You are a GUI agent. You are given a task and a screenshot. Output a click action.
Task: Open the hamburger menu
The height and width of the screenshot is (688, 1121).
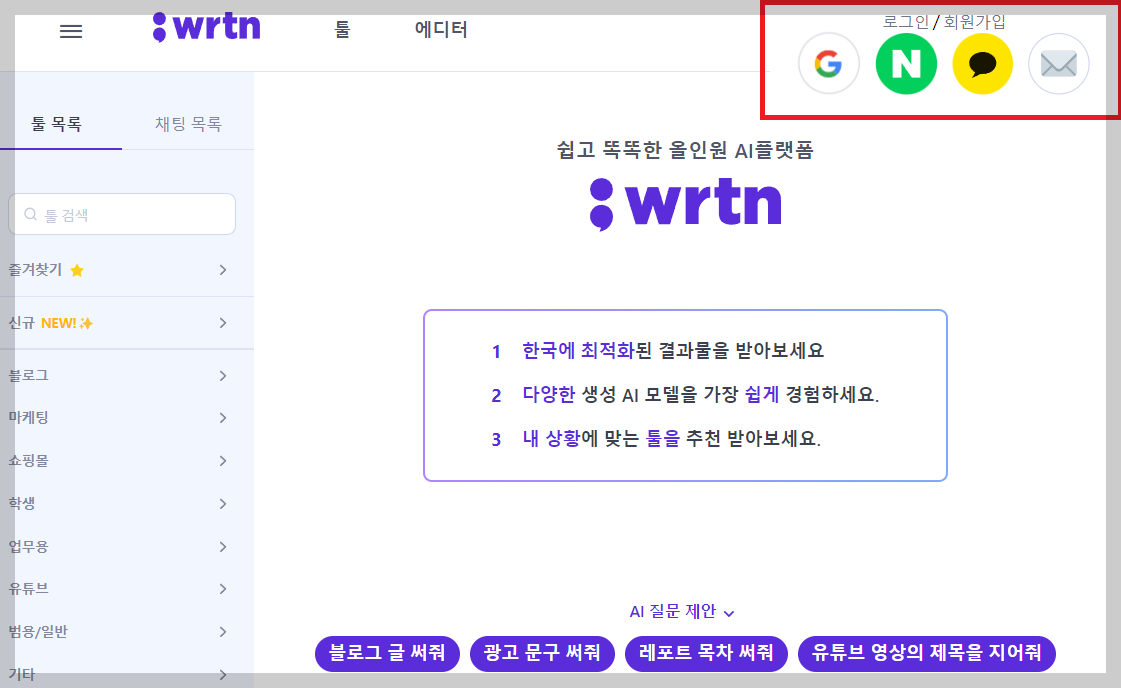point(70,31)
